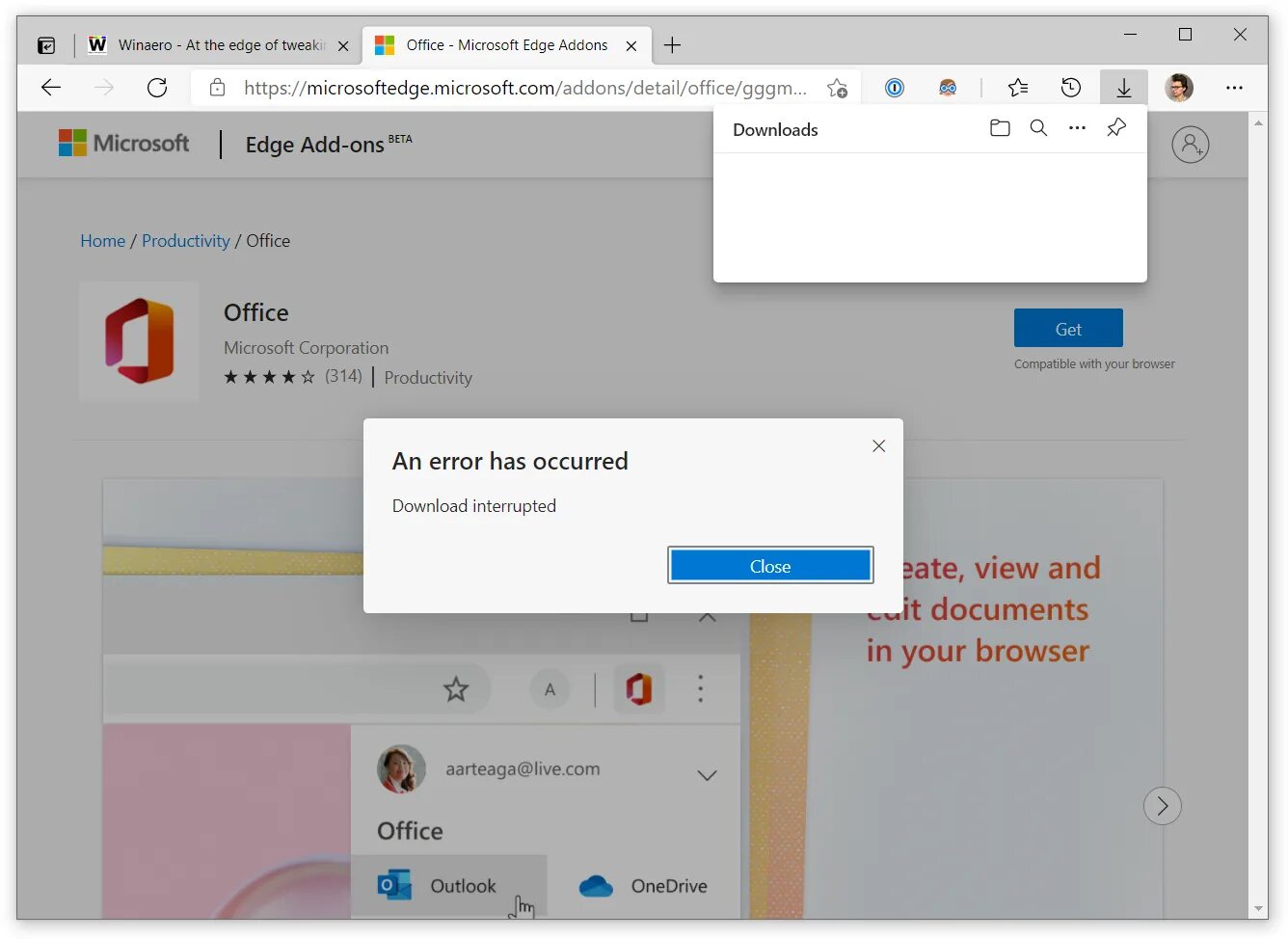Image resolution: width=1288 pixels, height=939 pixels.
Task: Click the add-on screenshot preview image
Action: pos(632,699)
